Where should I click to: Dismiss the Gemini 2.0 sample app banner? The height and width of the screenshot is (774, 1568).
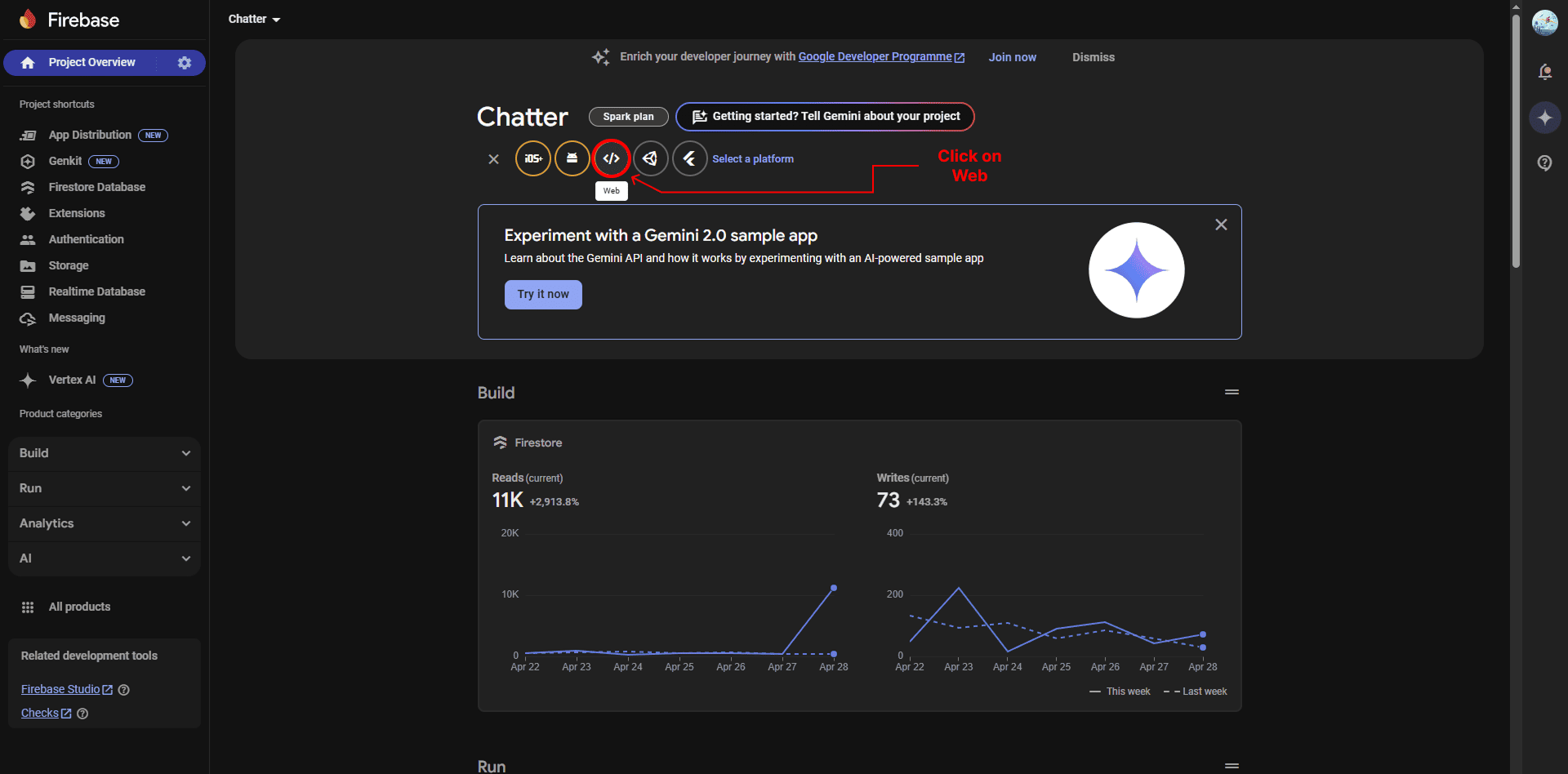[1221, 225]
